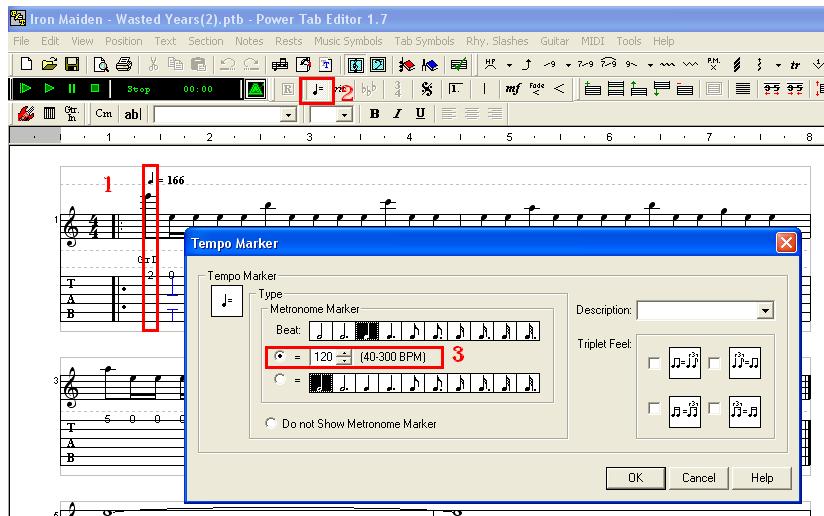Image resolution: width=824 pixels, height=516 pixels.
Task: Select half note in Beat row
Action: tap(320, 331)
